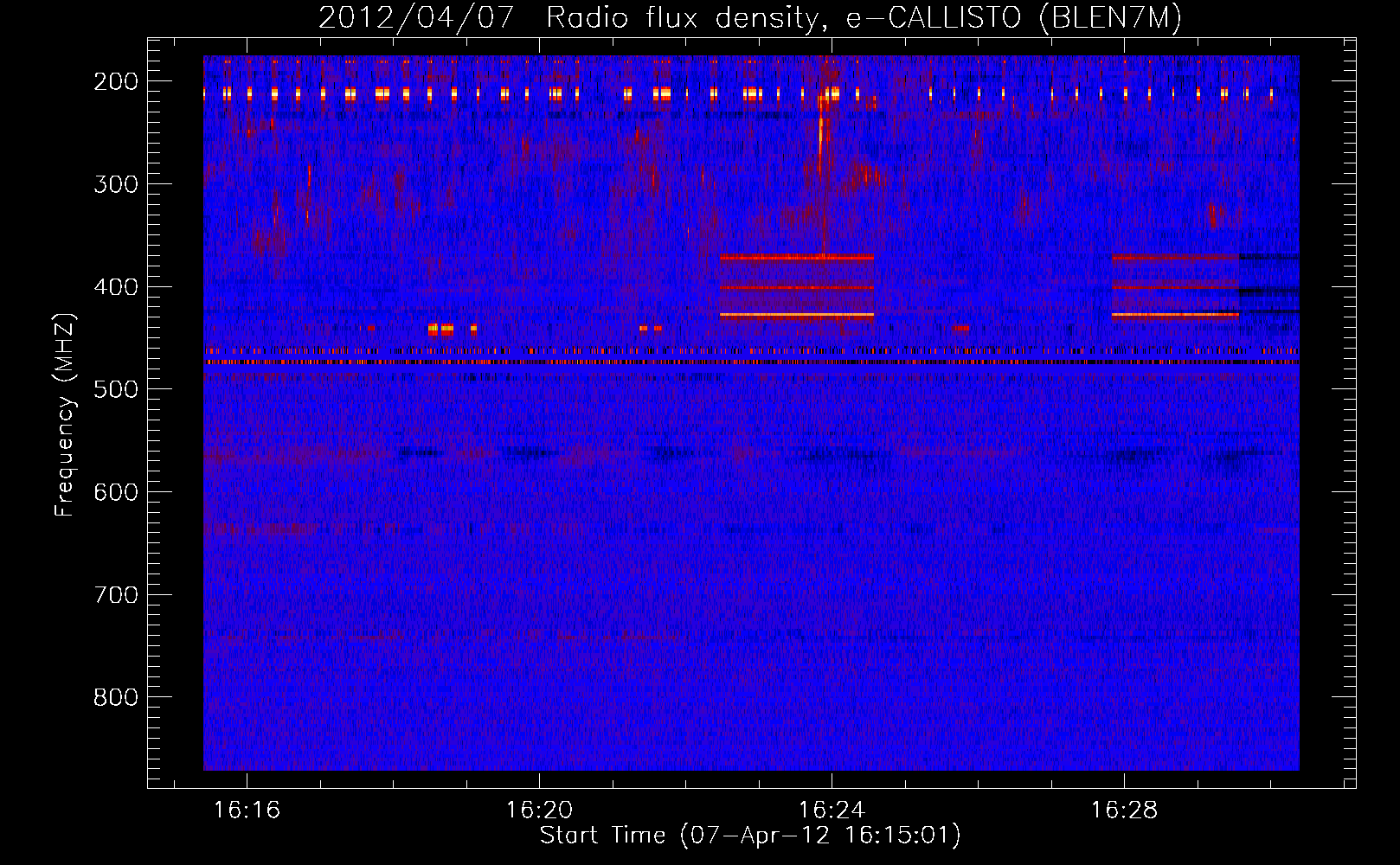Click the 'Start Time (07-Apr-12 16:15:01)' x-axis label
Screen dimensions: 1400x865
tap(750, 835)
